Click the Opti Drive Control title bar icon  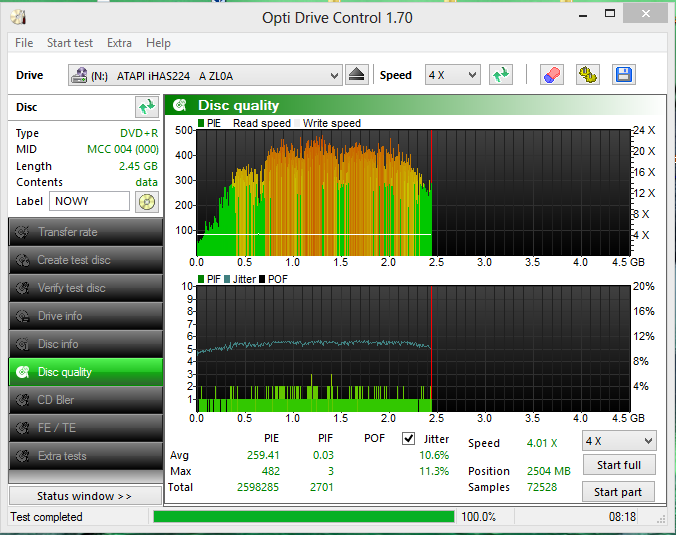pyautogui.click(x=19, y=17)
